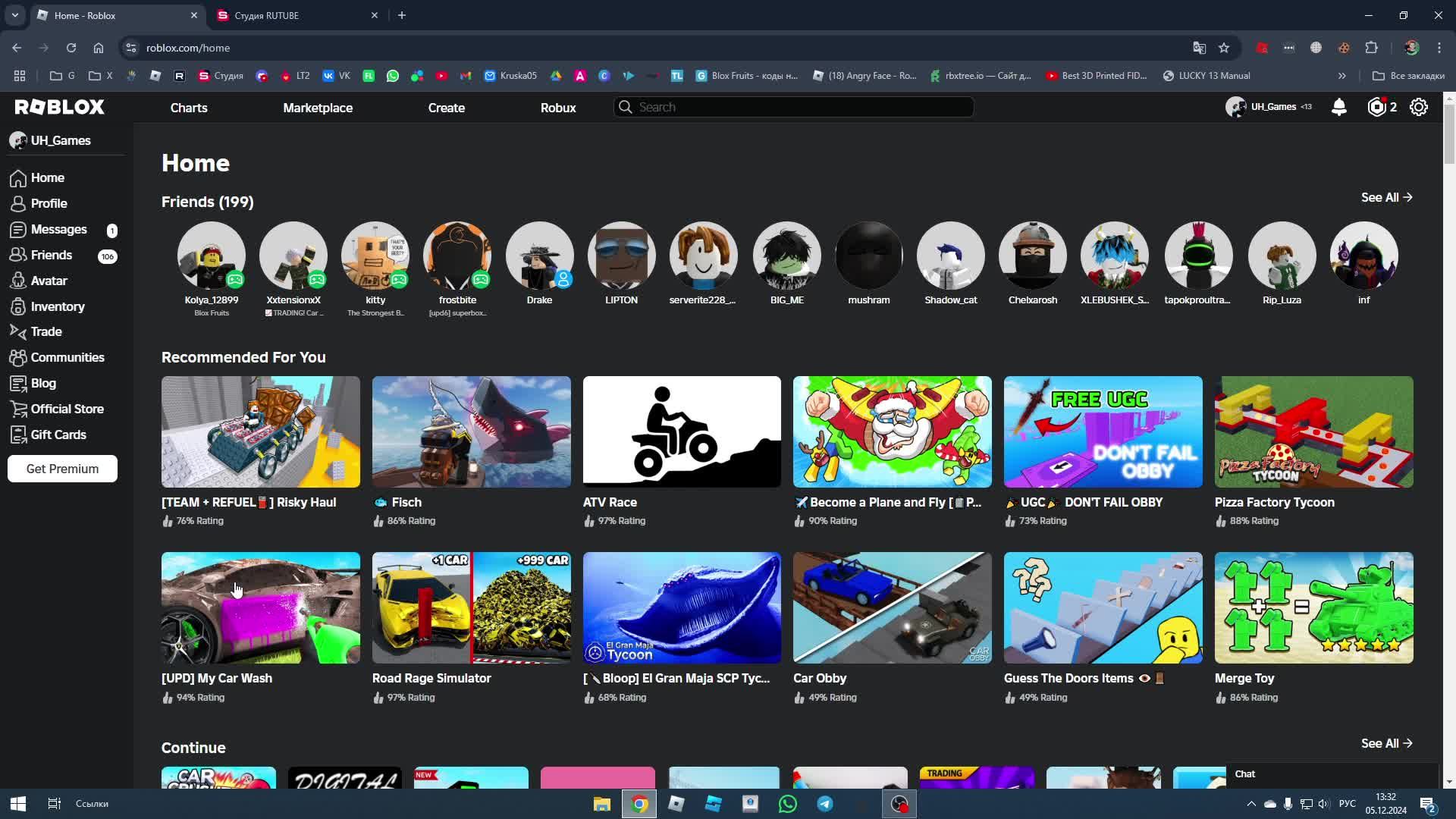Open Chrome three-dot menu
1456x819 pixels.
1439,48
